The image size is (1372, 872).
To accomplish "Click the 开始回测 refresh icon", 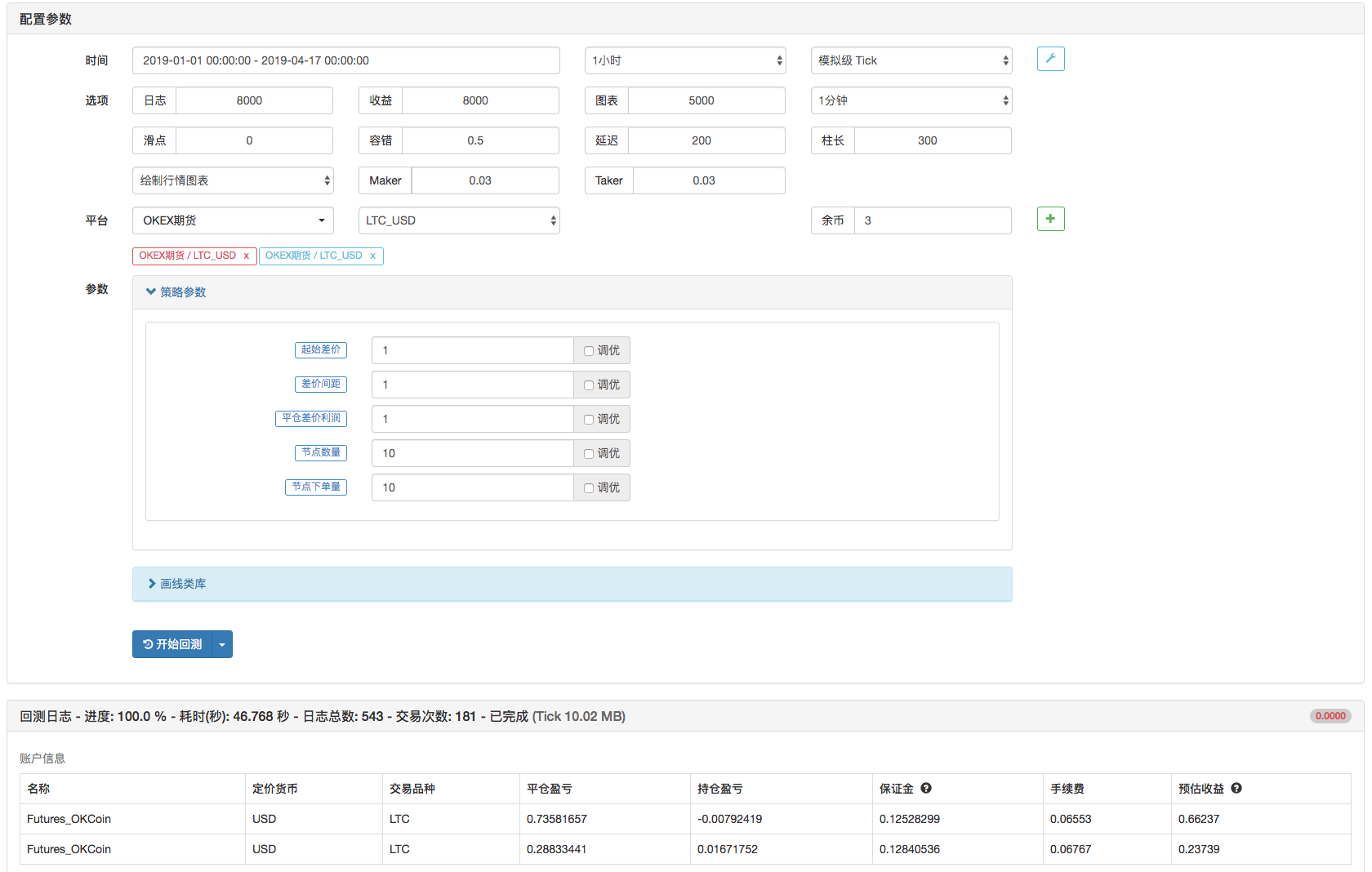I will [x=148, y=644].
